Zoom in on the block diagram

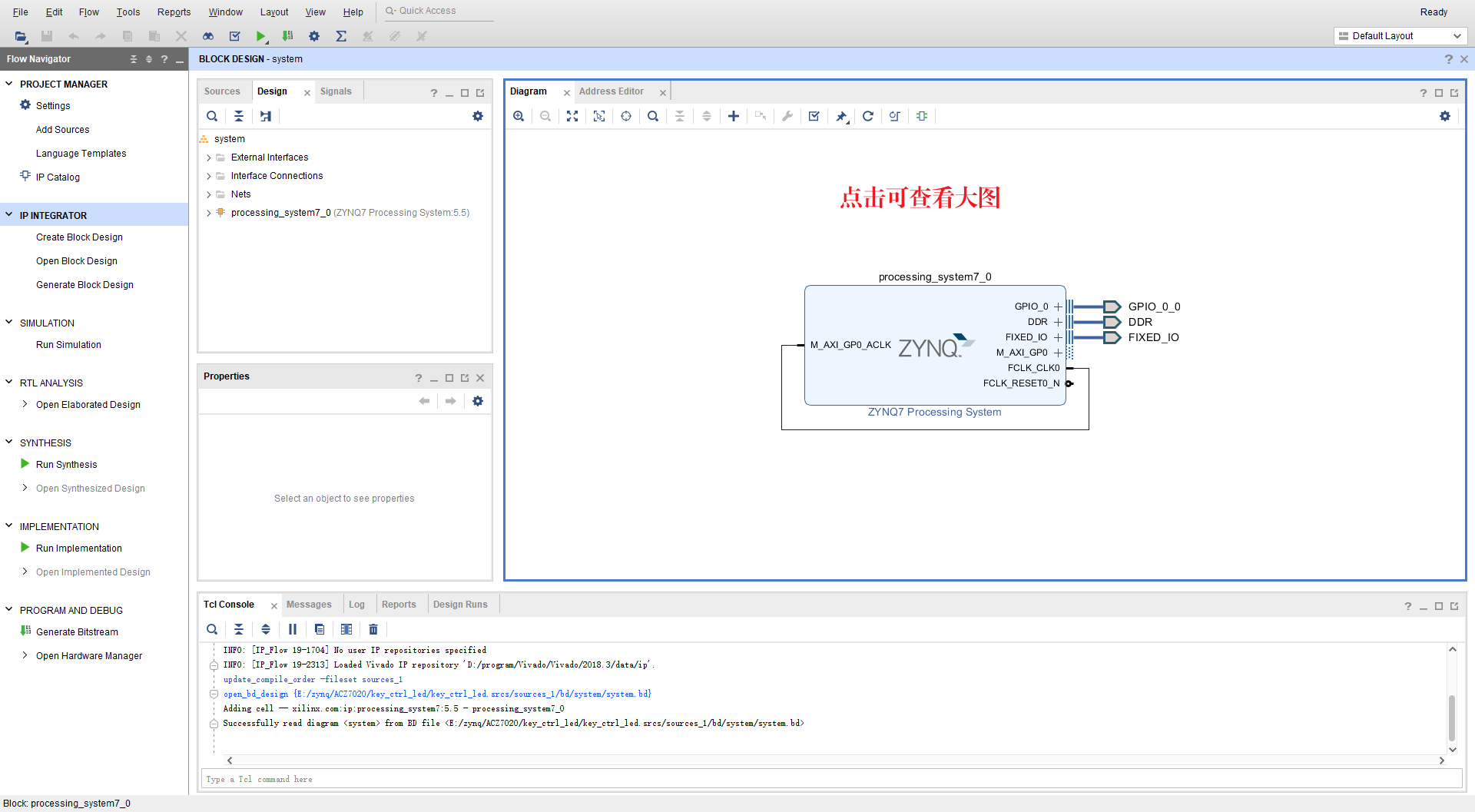[519, 116]
